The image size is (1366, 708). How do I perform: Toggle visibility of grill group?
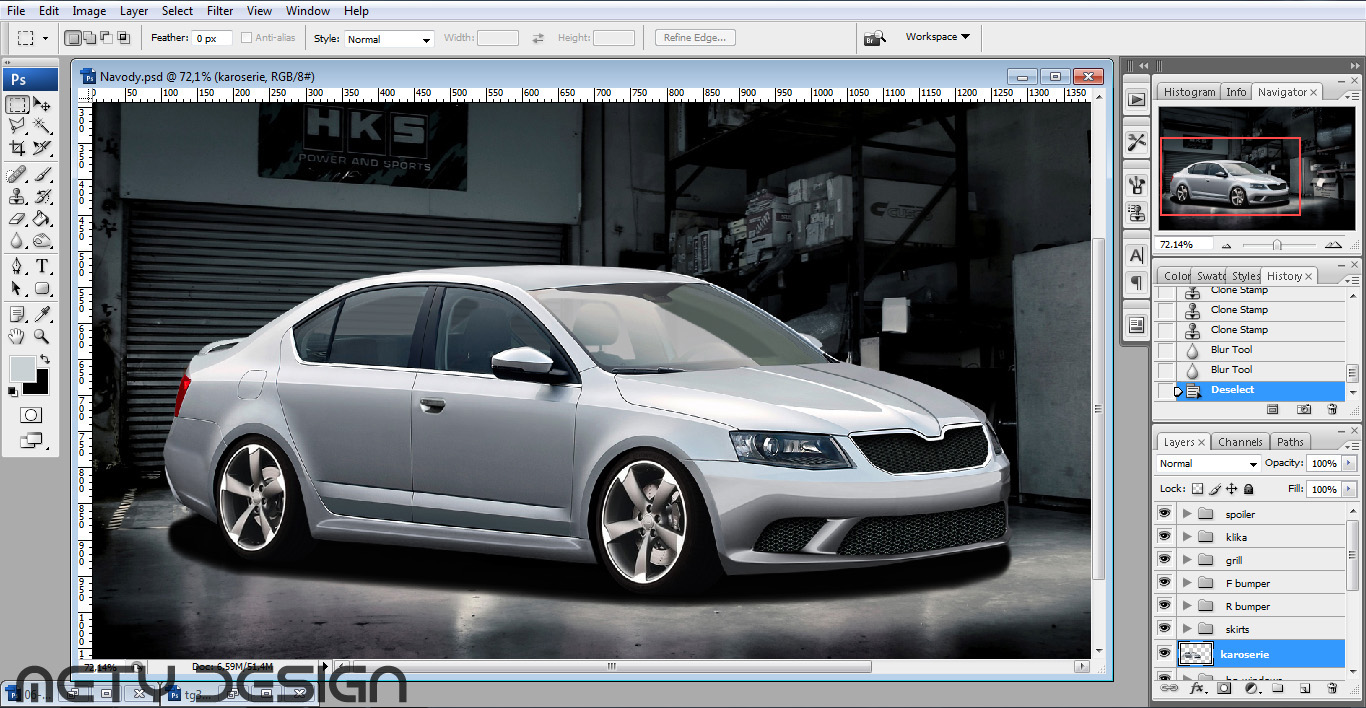1164,560
